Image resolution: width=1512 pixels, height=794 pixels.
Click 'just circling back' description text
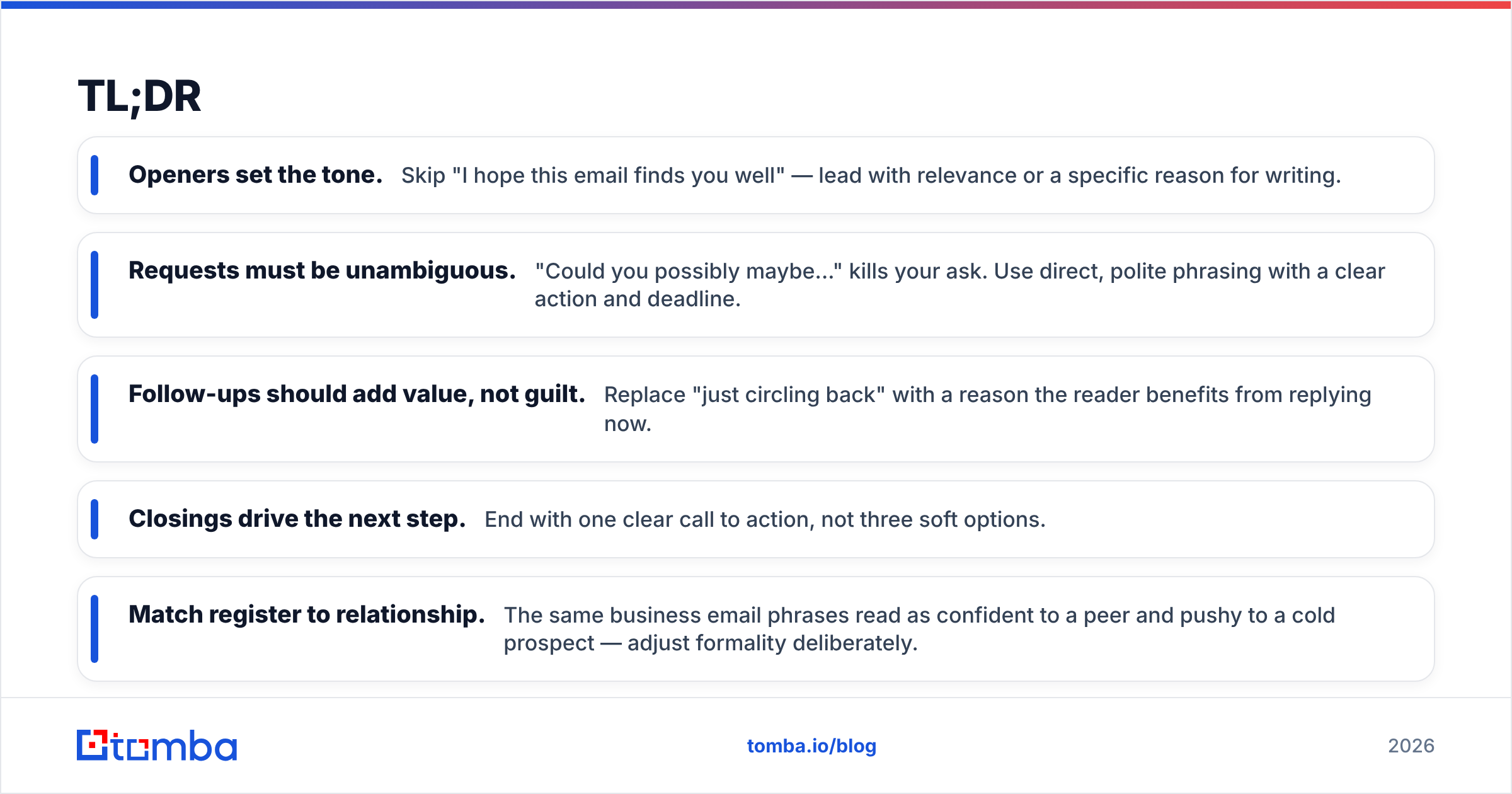[988, 409]
